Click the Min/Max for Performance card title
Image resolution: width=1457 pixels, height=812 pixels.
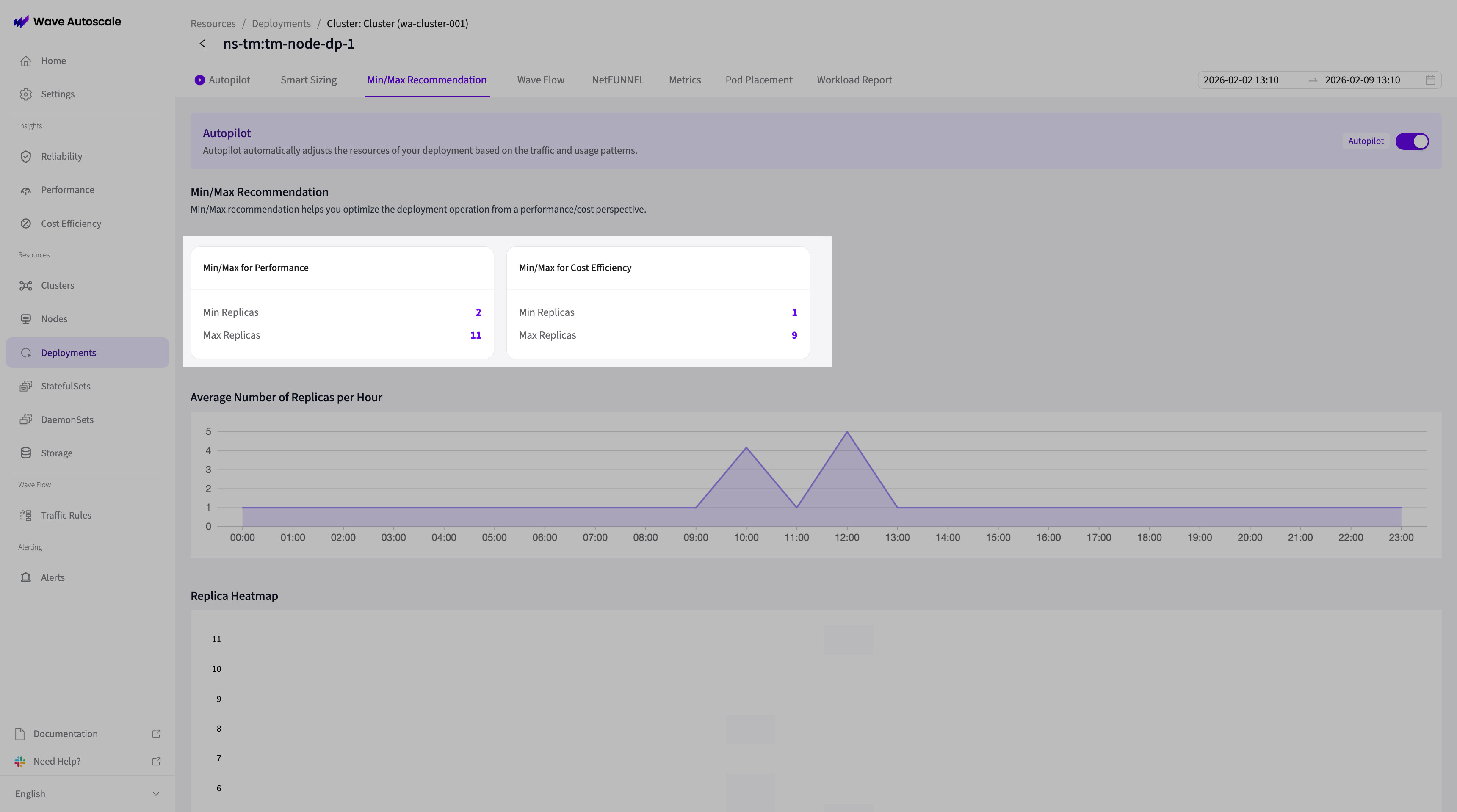256,268
